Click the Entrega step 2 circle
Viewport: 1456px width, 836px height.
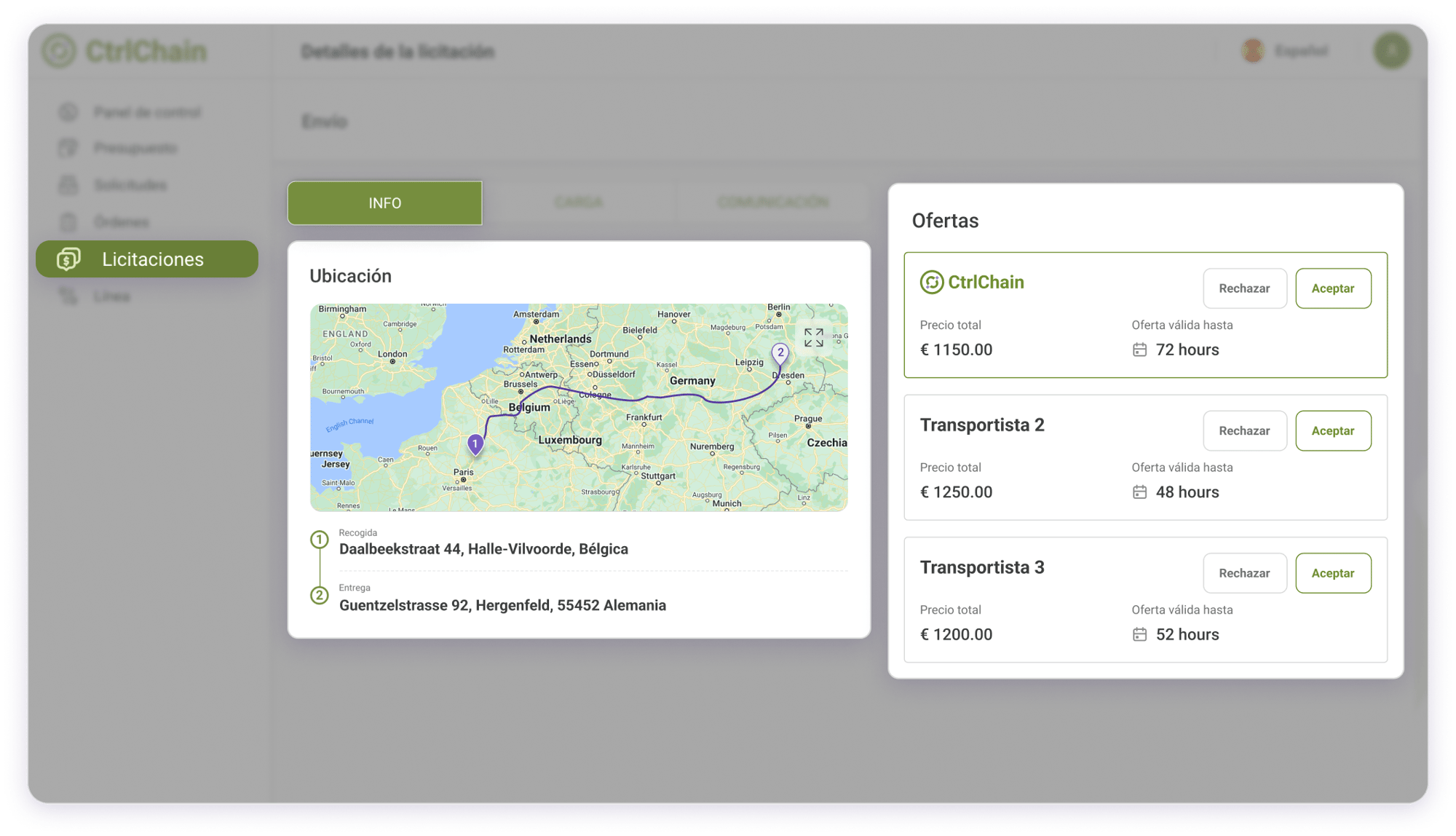click(x=319, y=596)
